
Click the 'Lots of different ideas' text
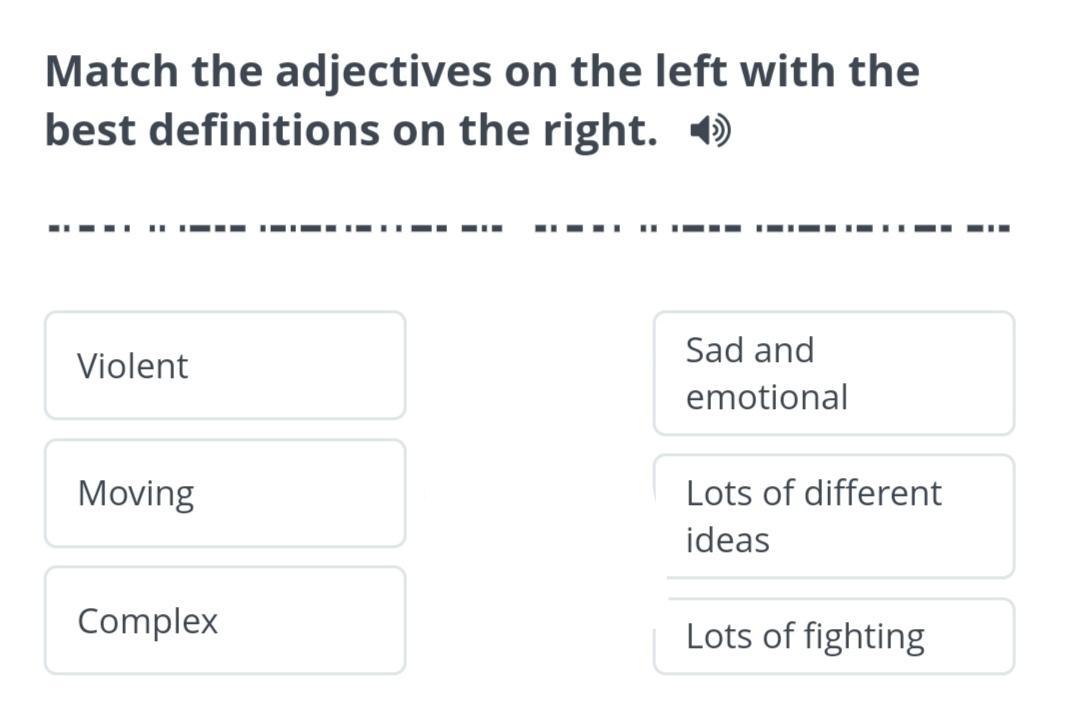pos(813,516)
